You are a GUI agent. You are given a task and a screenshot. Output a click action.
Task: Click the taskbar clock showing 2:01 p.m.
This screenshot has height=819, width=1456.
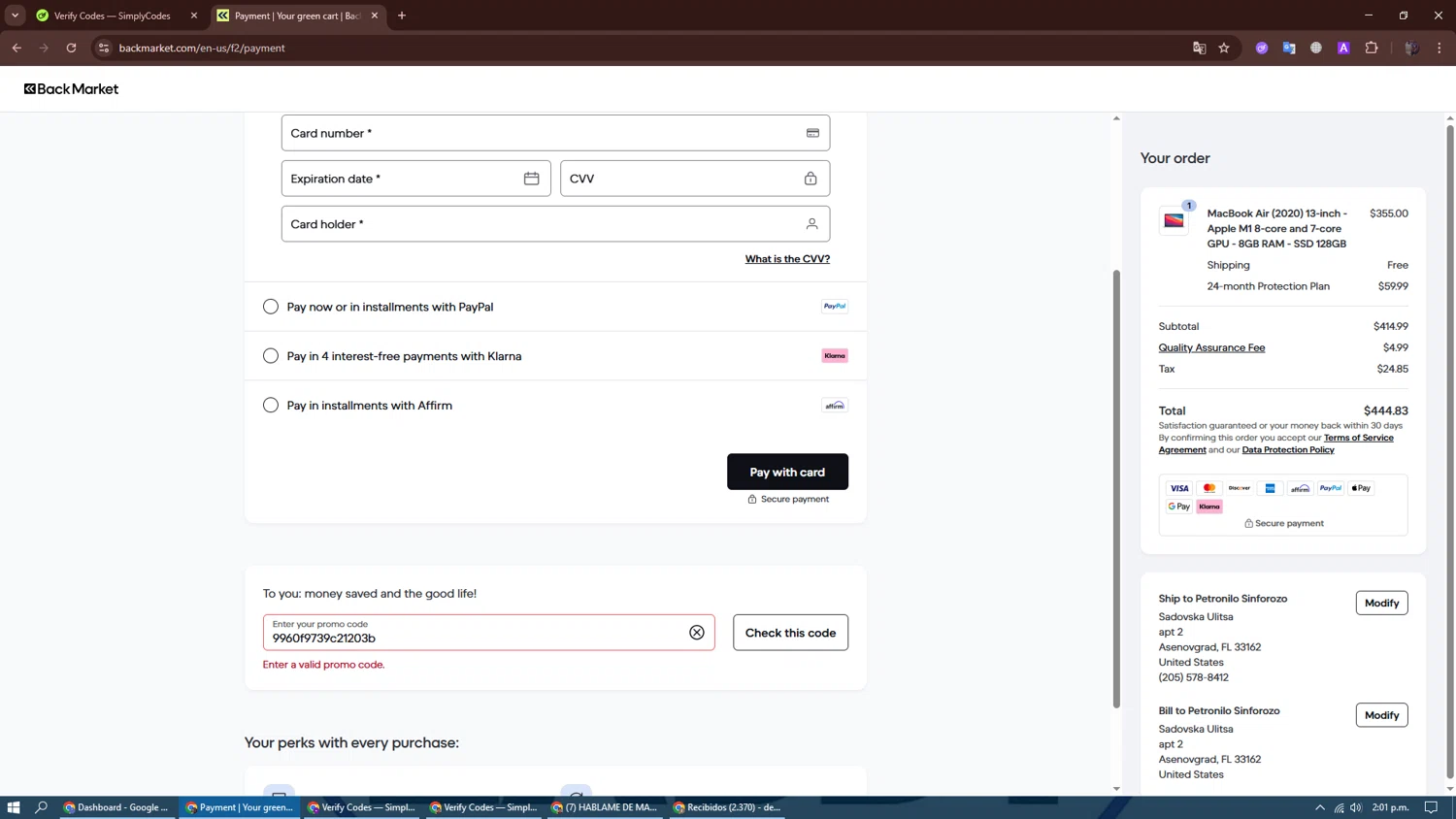tap(1390, 807)
